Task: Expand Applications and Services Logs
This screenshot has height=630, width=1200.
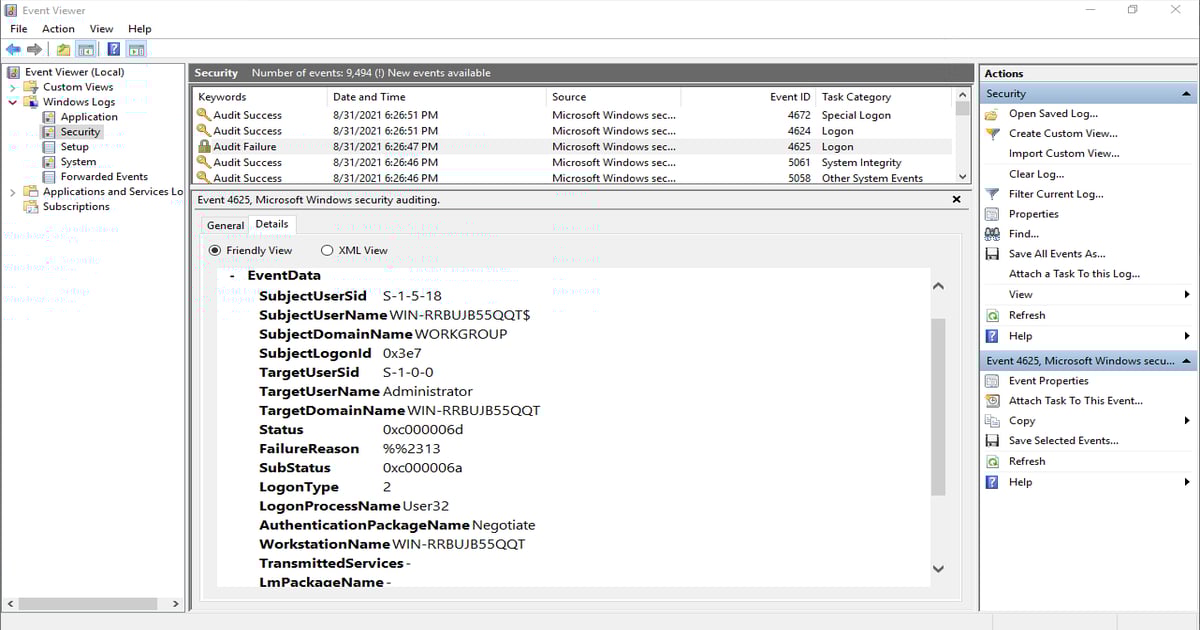Action: pos(13,191)
